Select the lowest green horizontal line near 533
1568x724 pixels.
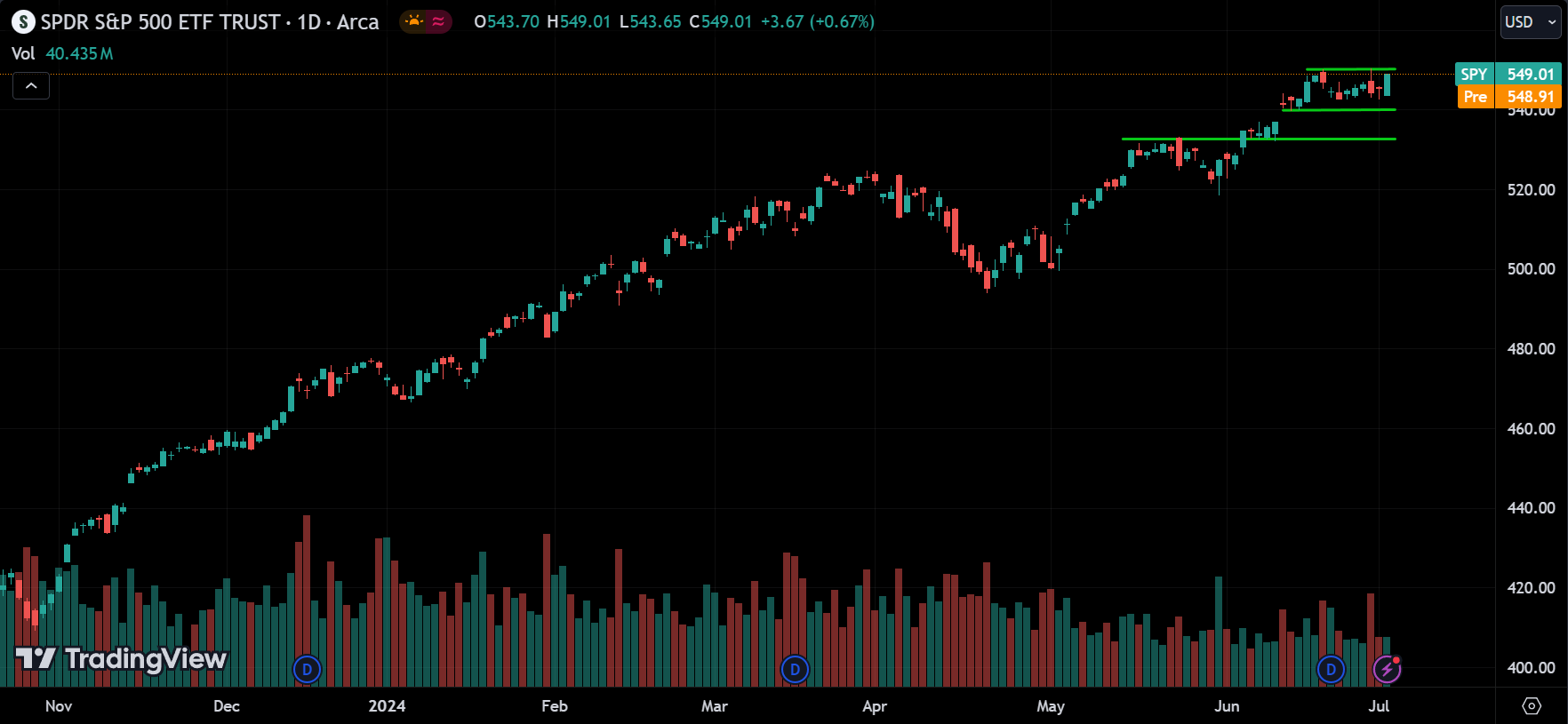click(x=1259, y=139)
